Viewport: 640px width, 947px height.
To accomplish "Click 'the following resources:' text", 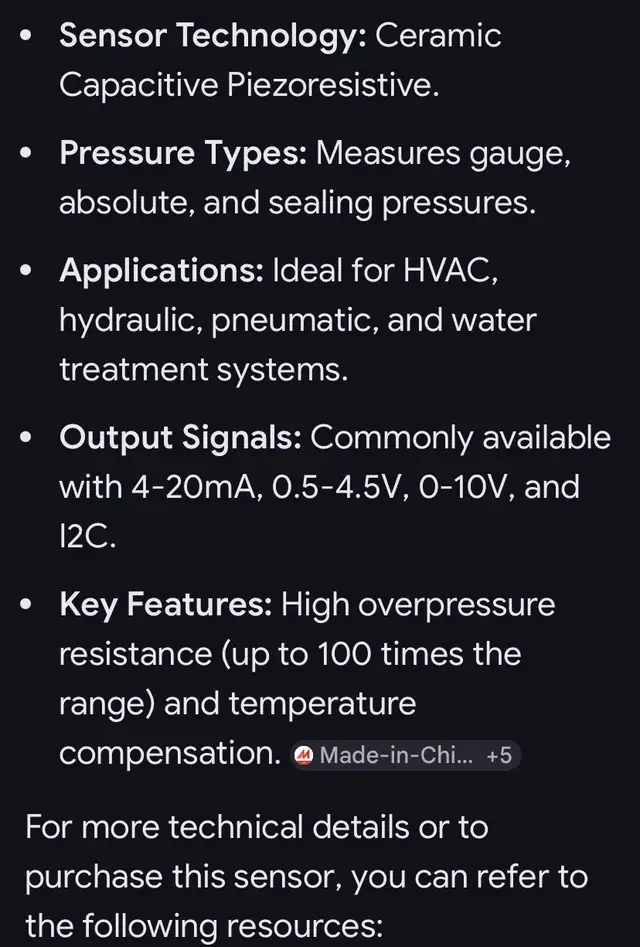I will [204, 925].
